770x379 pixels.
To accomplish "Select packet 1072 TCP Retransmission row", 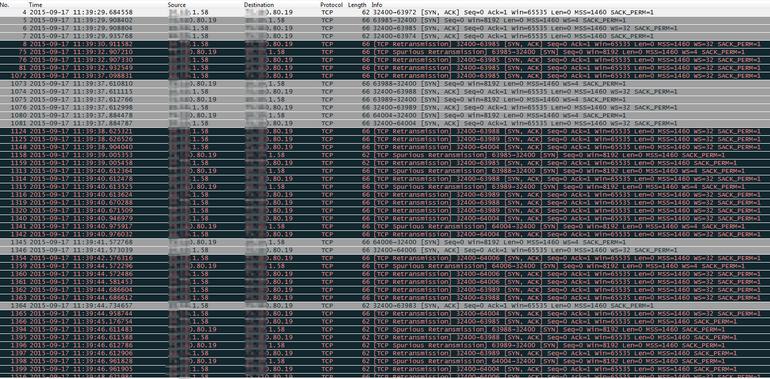I will [x=385, y=76].
